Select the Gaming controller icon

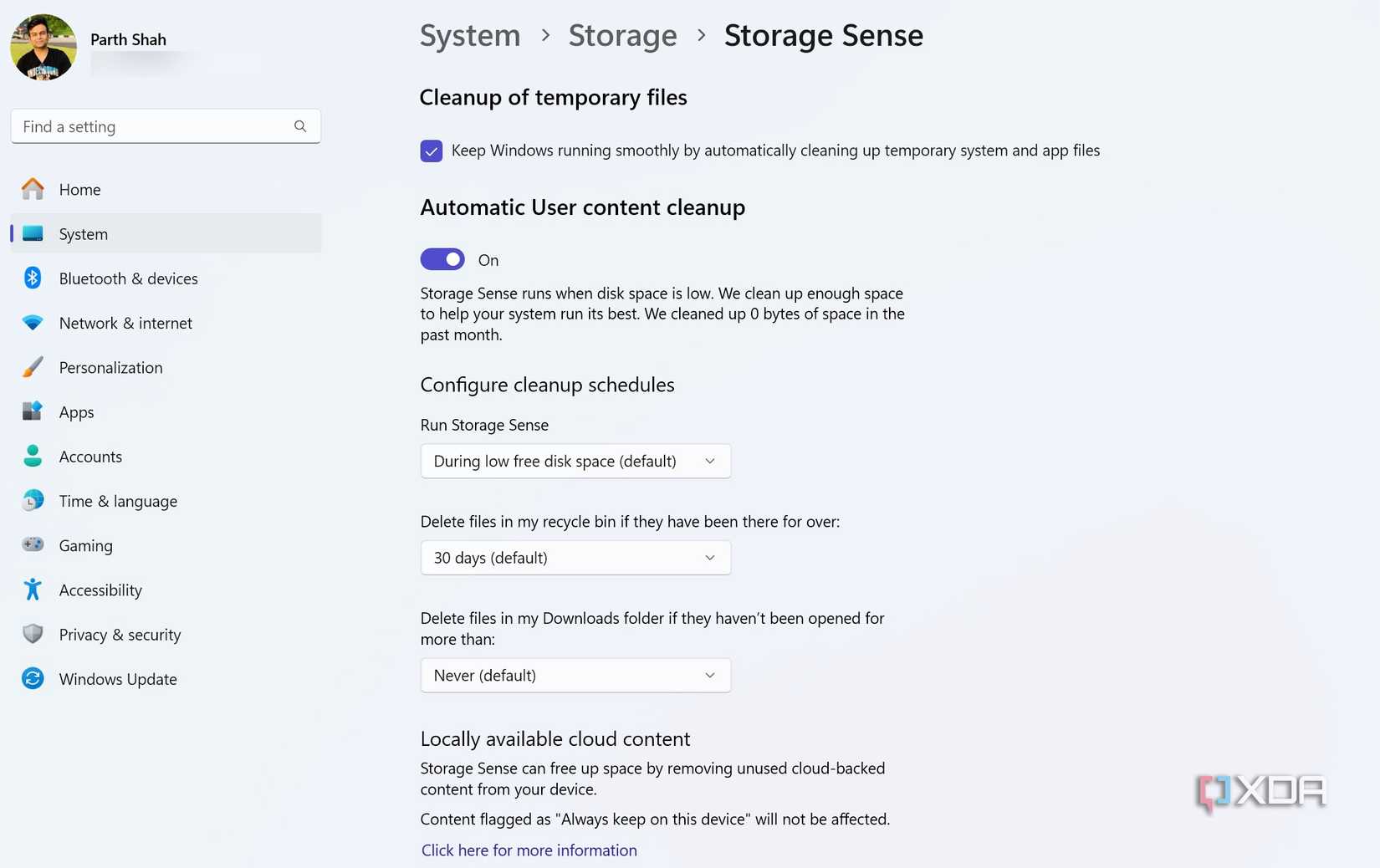coord(32,544)
